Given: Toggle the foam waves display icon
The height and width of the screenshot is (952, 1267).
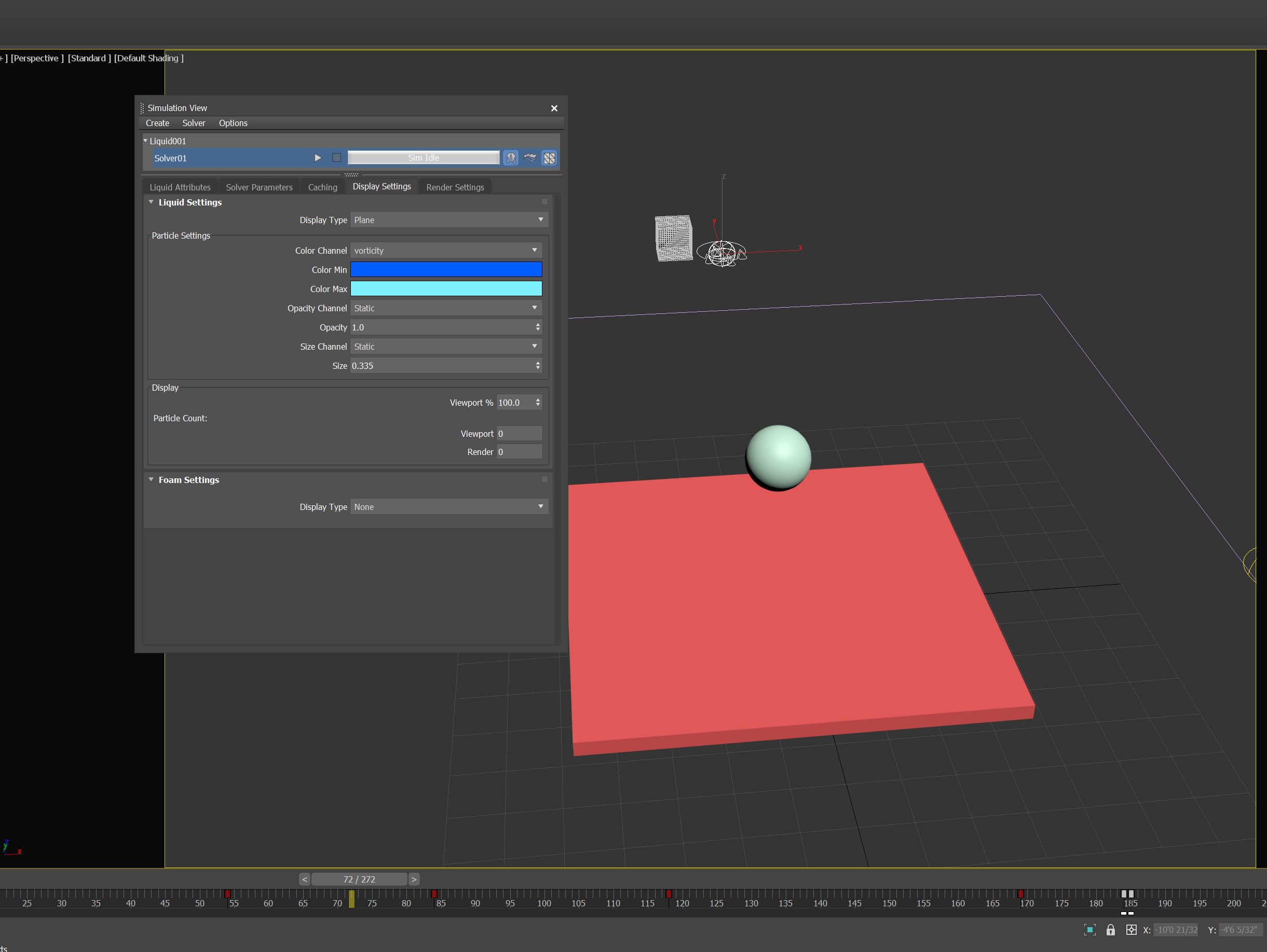Looking at the screenshot, I should (530, 158).
